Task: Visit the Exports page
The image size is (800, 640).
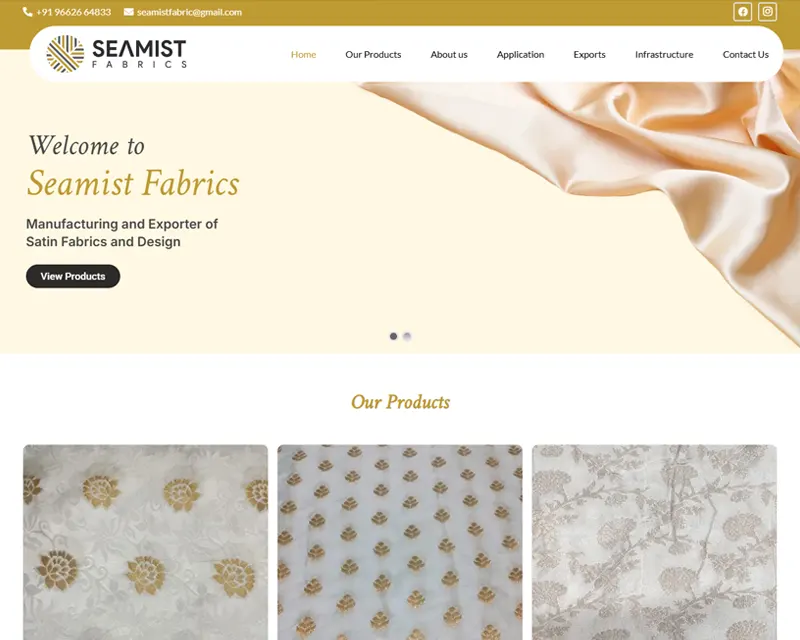Action: [589, 54]
